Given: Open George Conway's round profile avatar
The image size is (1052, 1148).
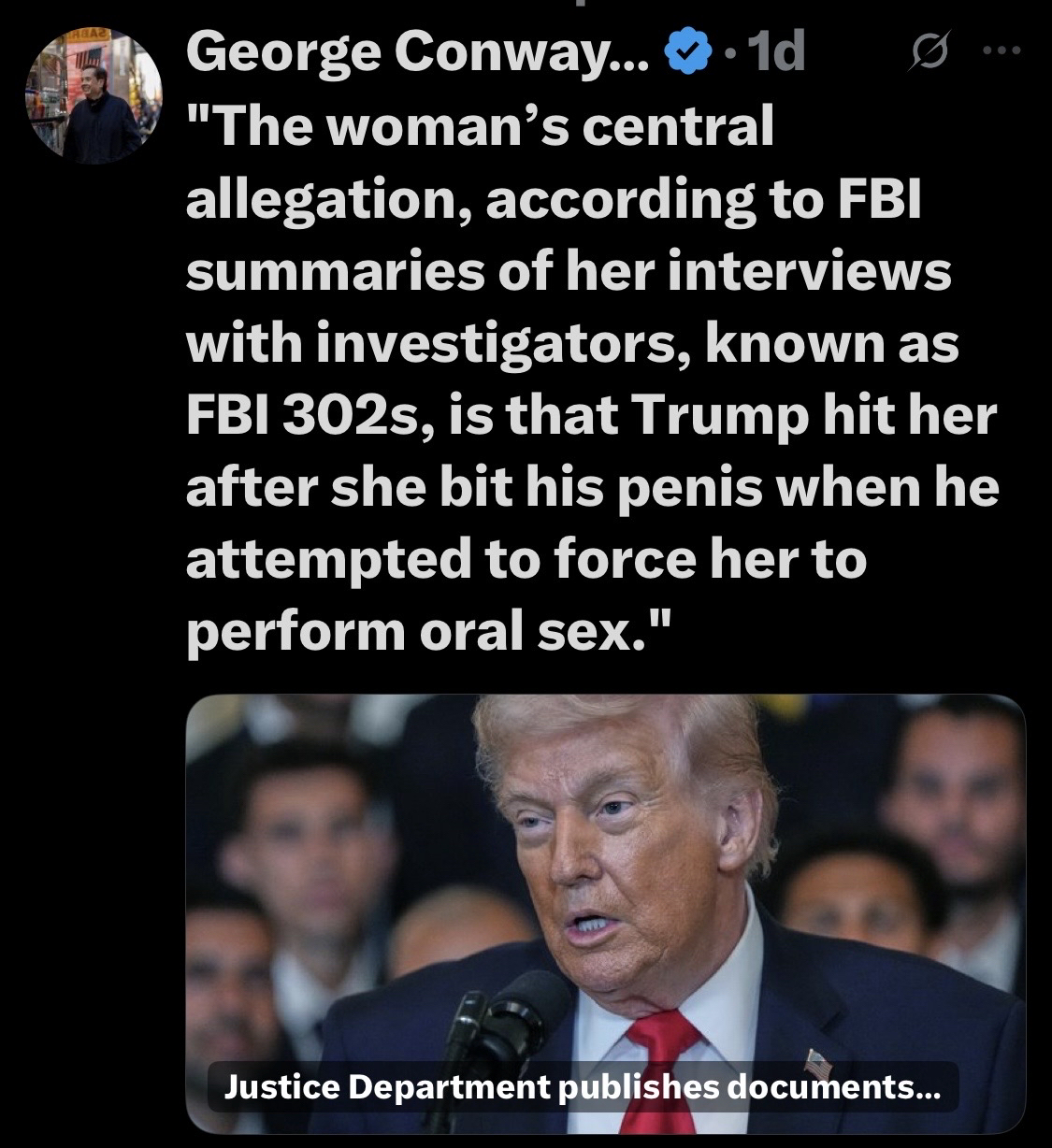Looking at the screenshot, I should (94, 93).
